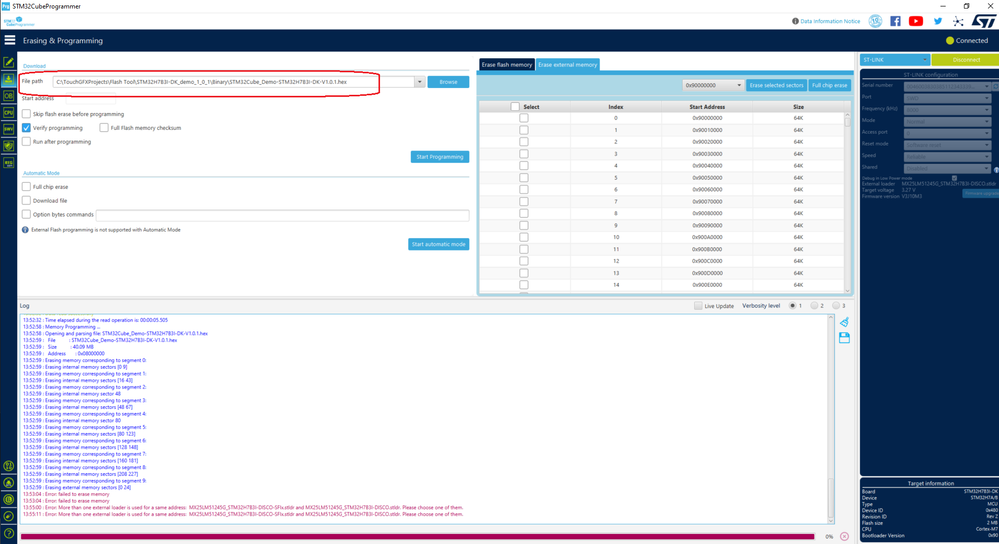
Task: Switch to Erase flash memory tab
Action: pos(507,64)
